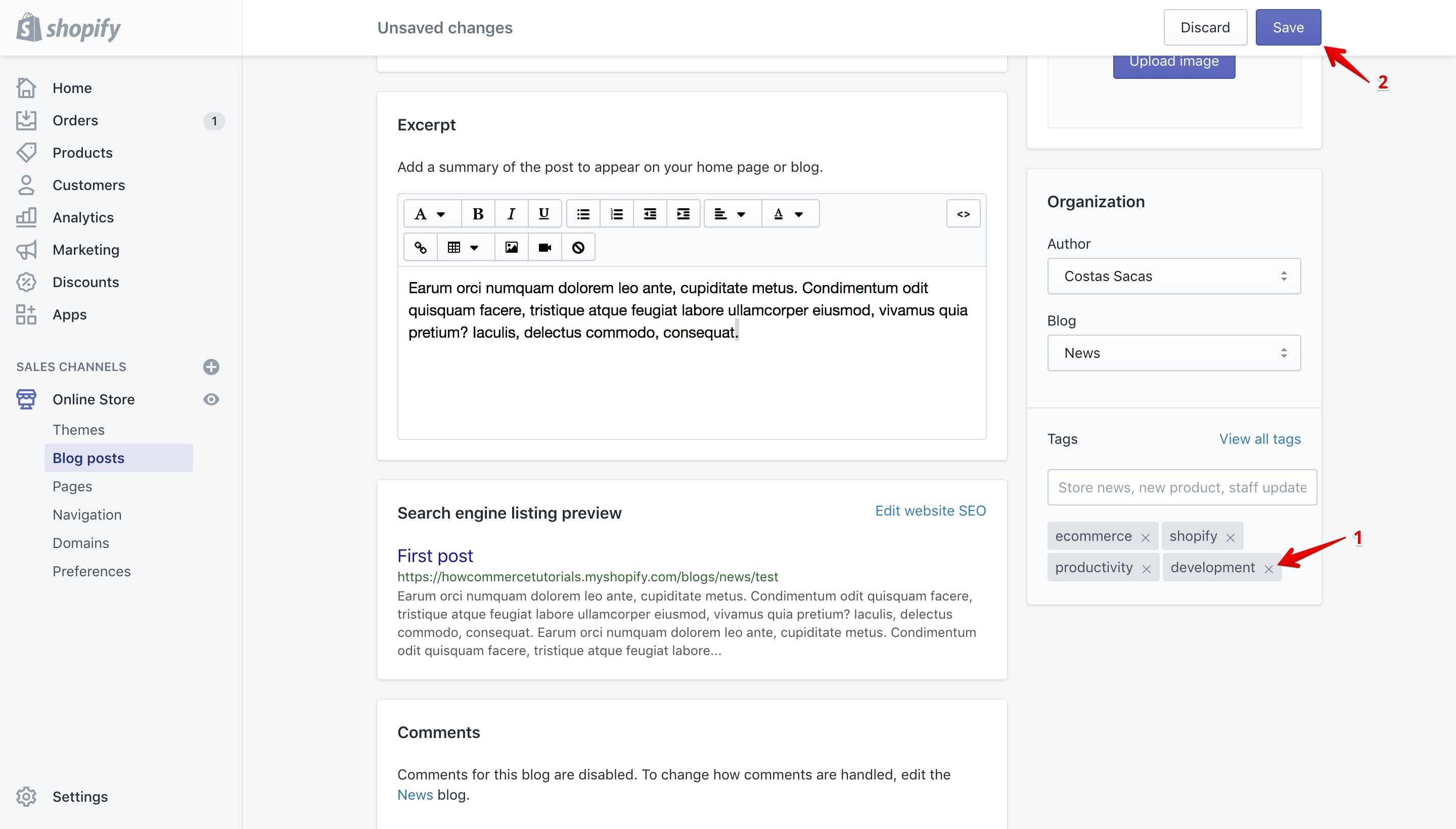
Task: Select Blog posts in sidebar
Action: pyautogui.click(x=118, y=458)
